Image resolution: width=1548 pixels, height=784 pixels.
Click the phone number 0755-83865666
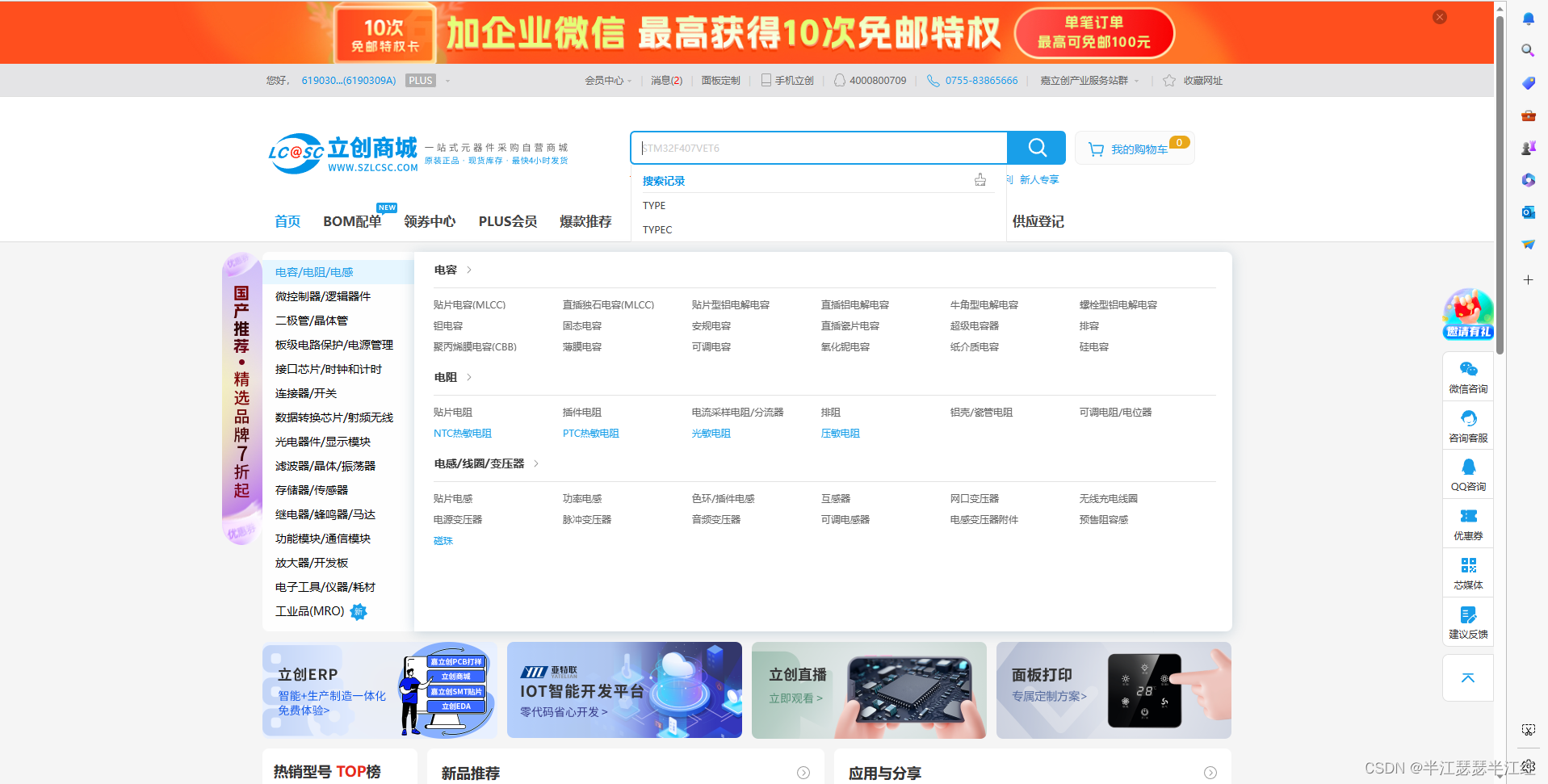pos(981,81)
